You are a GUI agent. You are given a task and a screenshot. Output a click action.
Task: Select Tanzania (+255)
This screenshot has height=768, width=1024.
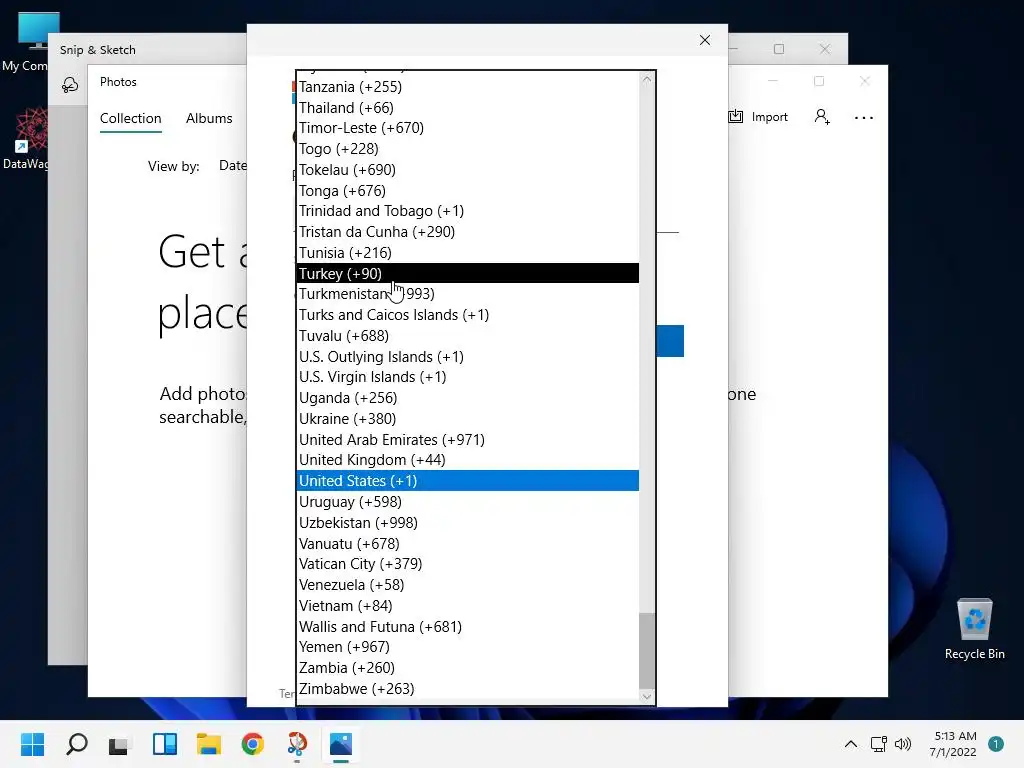click(x=468, y=87)
